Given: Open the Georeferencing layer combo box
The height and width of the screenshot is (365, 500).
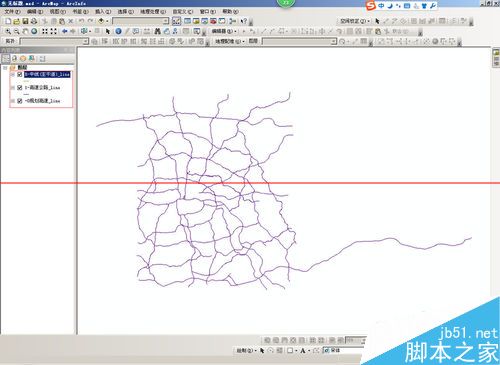Looking at the screenshot, I should pos(299,41).
